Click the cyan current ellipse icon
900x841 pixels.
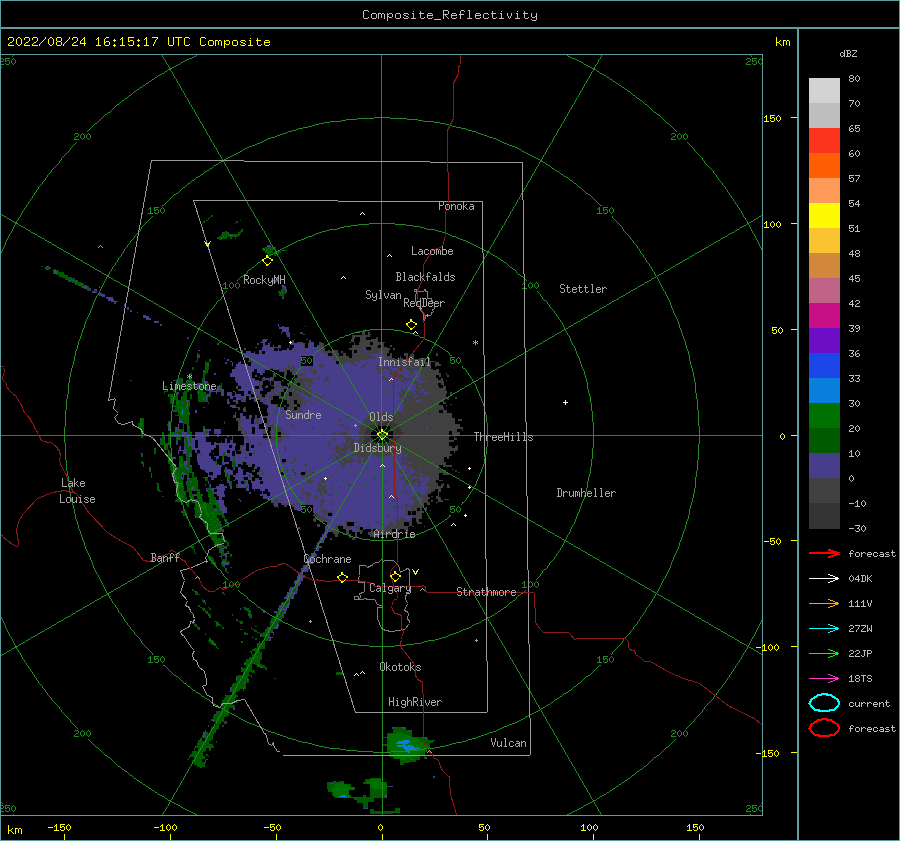click(x=824, y=703)
